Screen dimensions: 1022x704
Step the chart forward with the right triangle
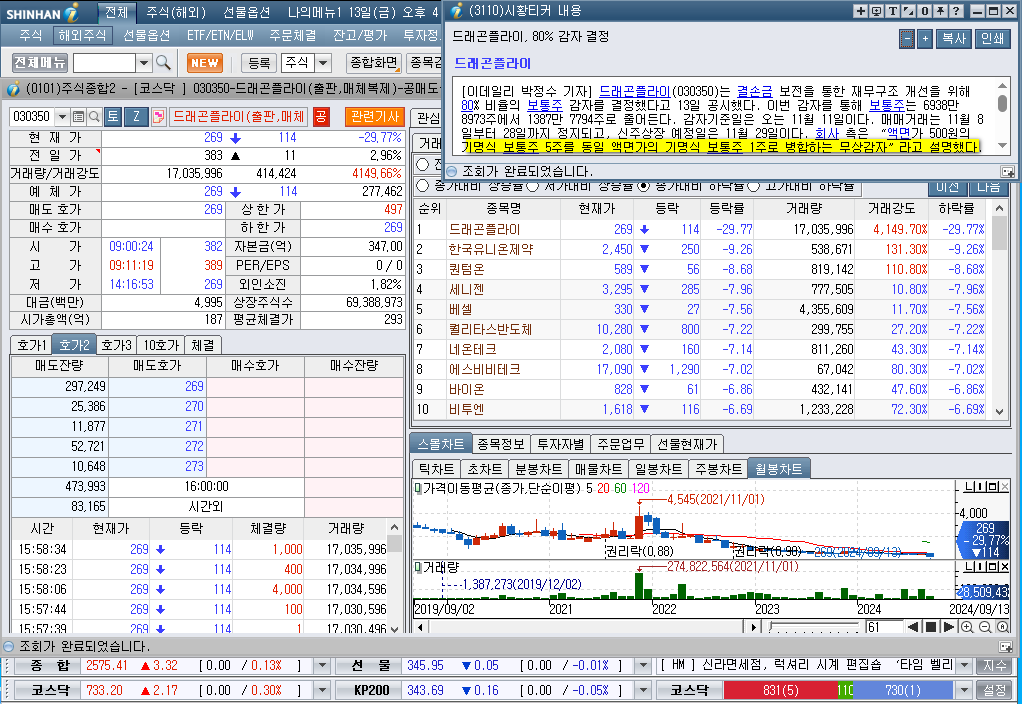tap(949, 627)
